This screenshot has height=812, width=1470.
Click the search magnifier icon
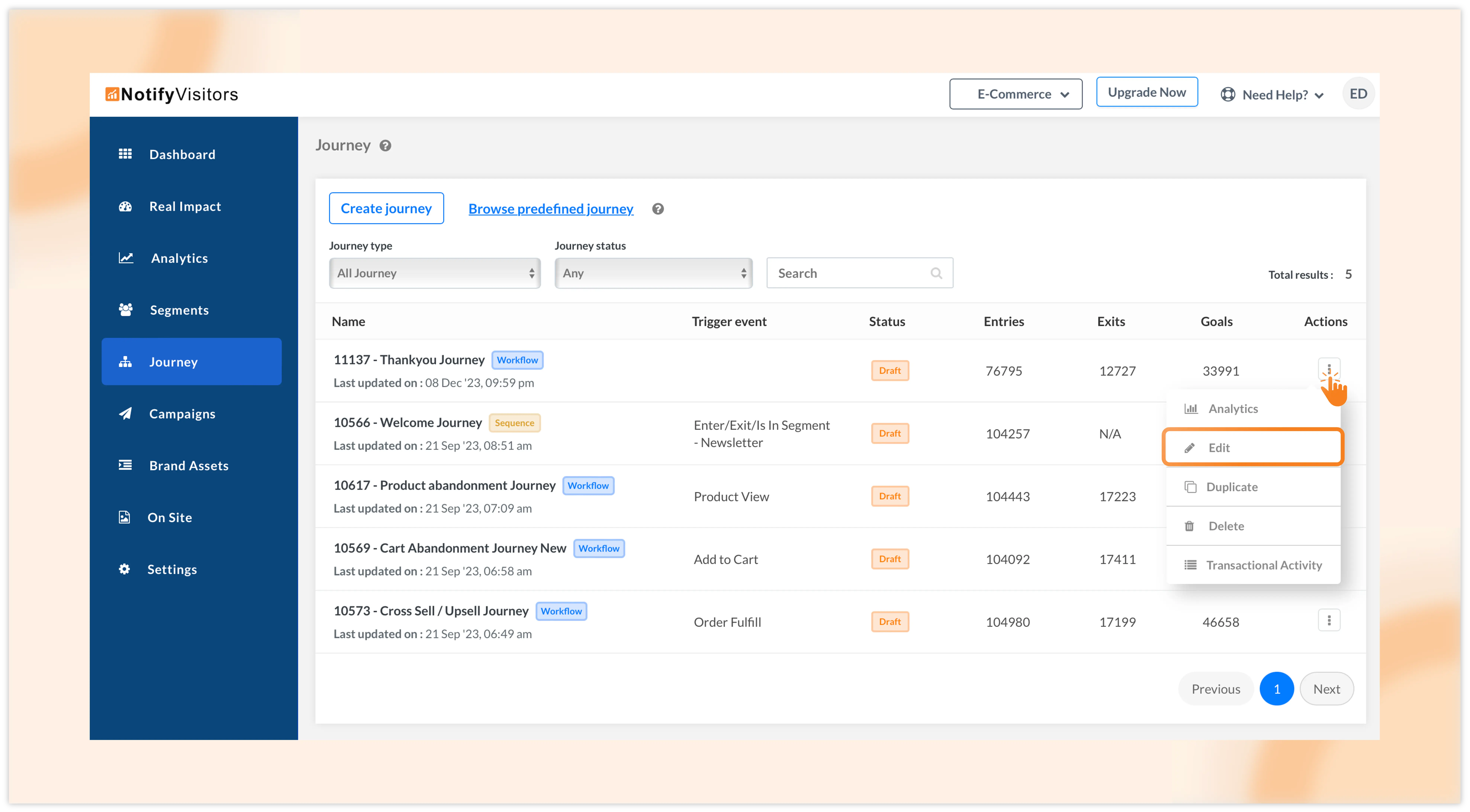[936, 273]
